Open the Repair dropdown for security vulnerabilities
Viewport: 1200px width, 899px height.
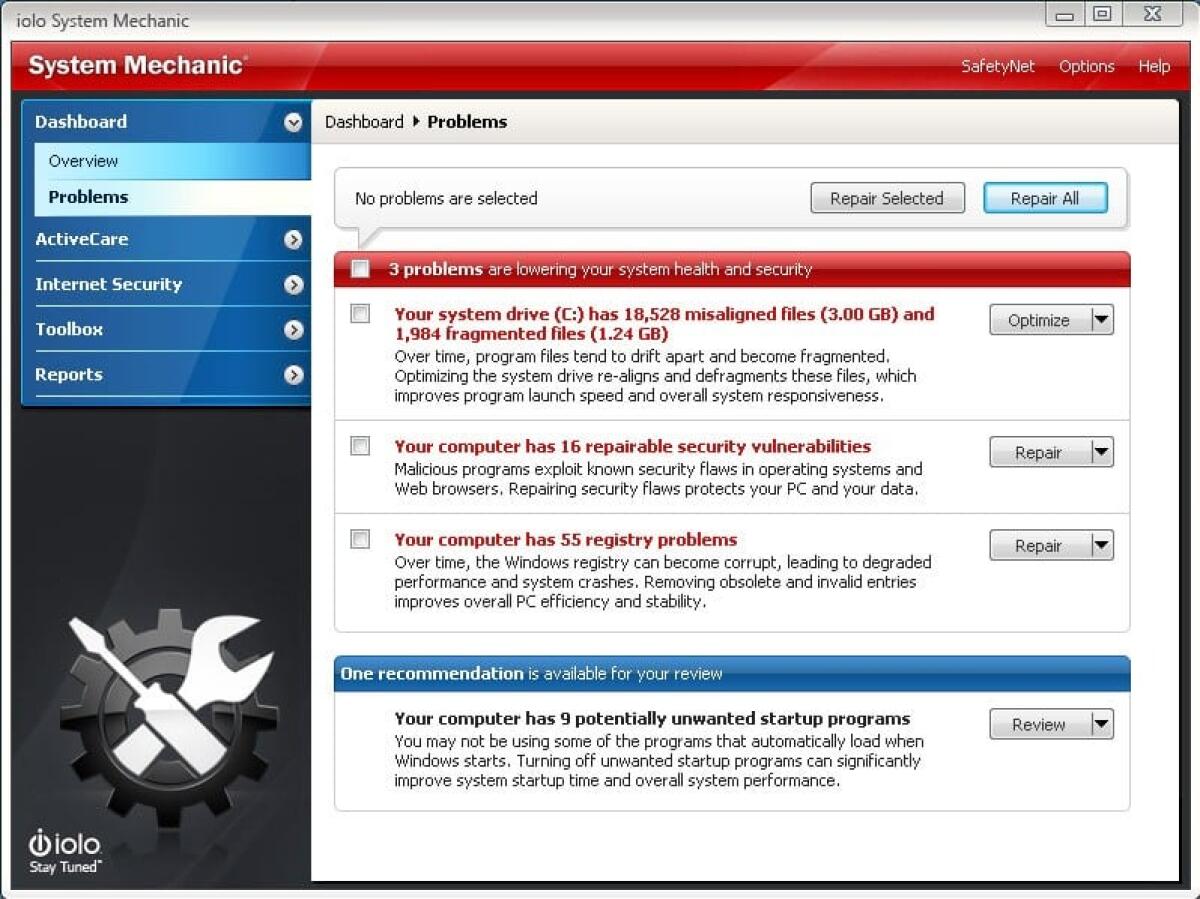1102,452
